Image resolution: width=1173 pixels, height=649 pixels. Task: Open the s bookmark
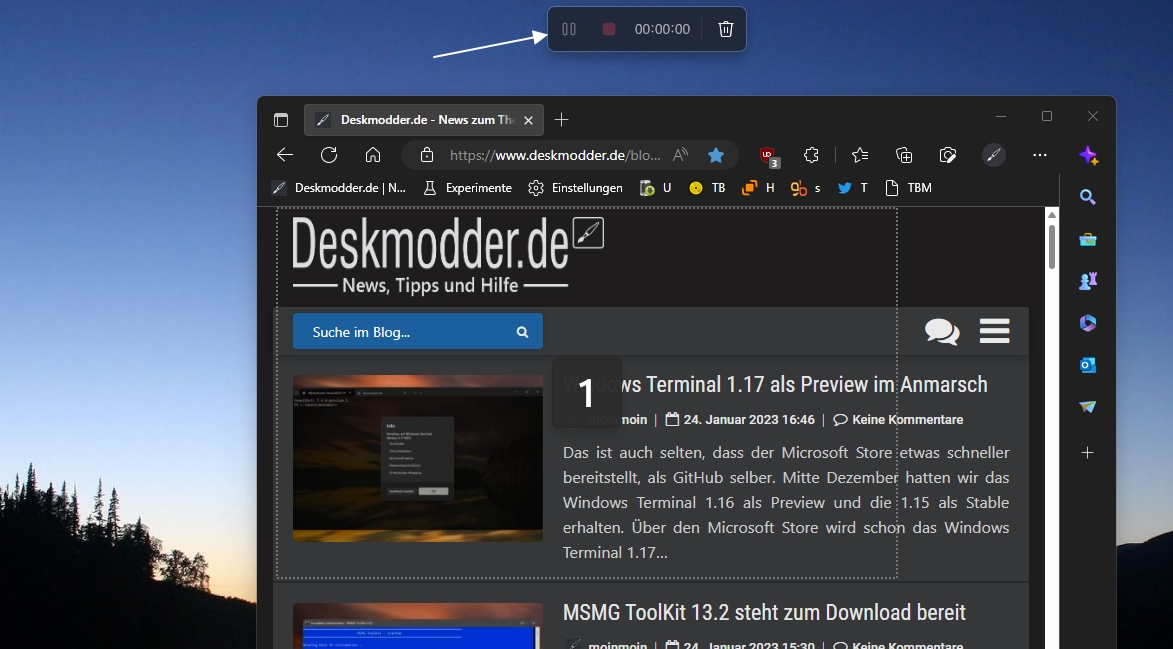[806, 188]
